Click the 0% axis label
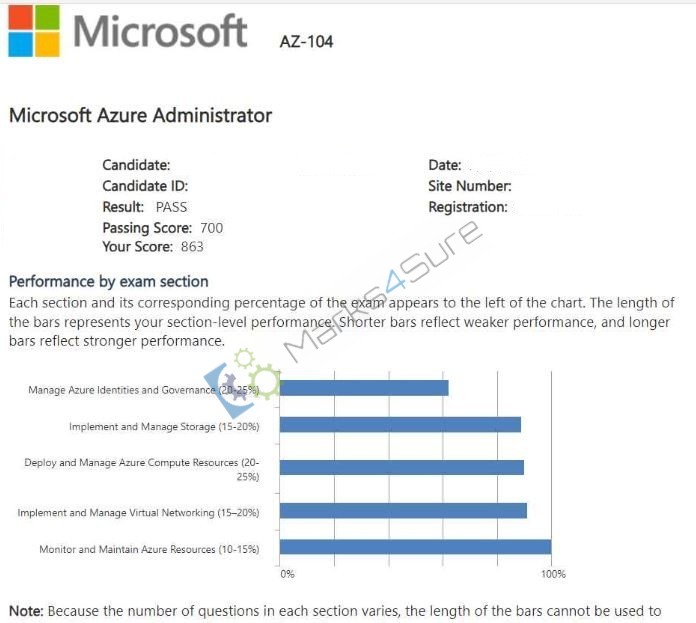 pyautogui.click(x=287, y=574)
